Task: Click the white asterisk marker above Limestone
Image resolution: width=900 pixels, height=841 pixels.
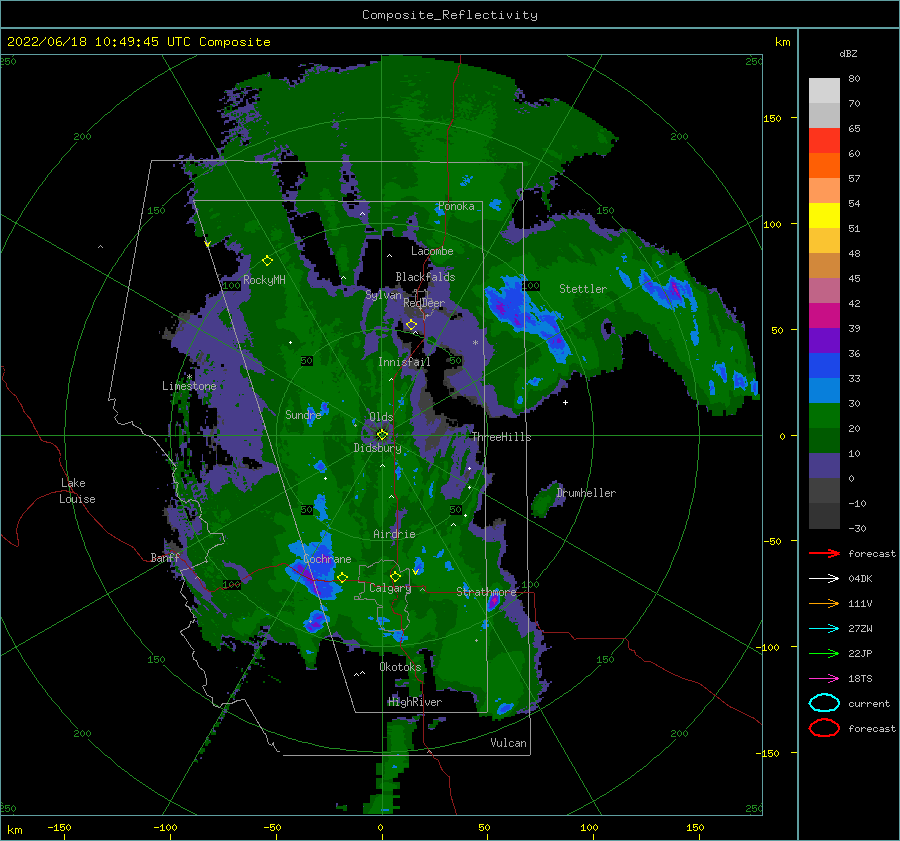Action: 189,377
